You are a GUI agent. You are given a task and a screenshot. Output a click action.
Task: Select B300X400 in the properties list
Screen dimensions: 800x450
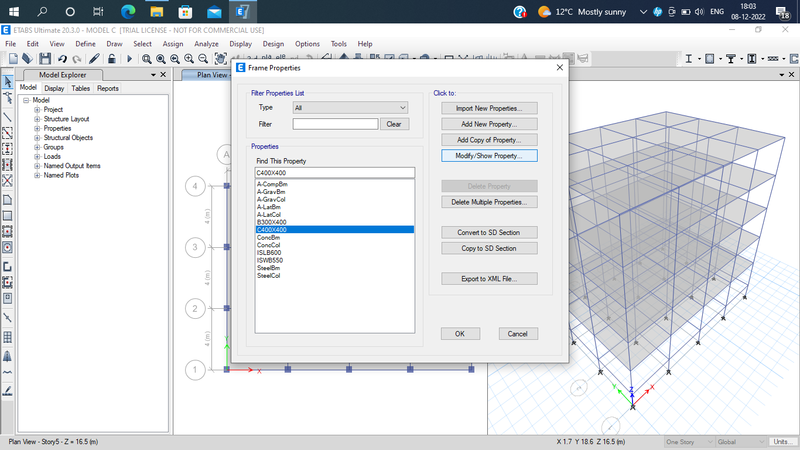(x=335, y=222)
